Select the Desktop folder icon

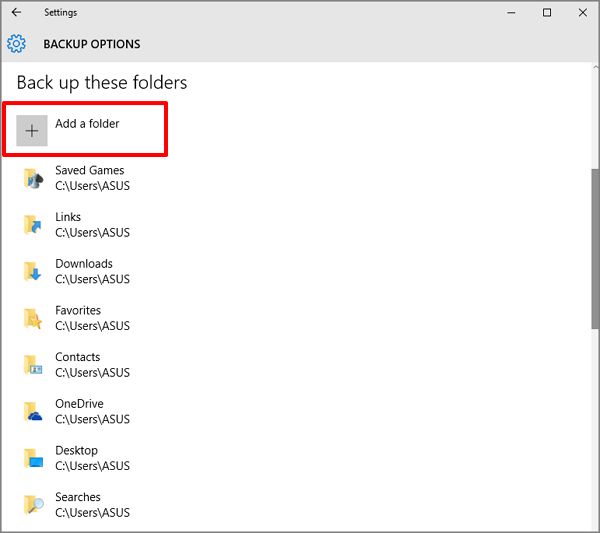pyautogui.click(x=34, y=458)
